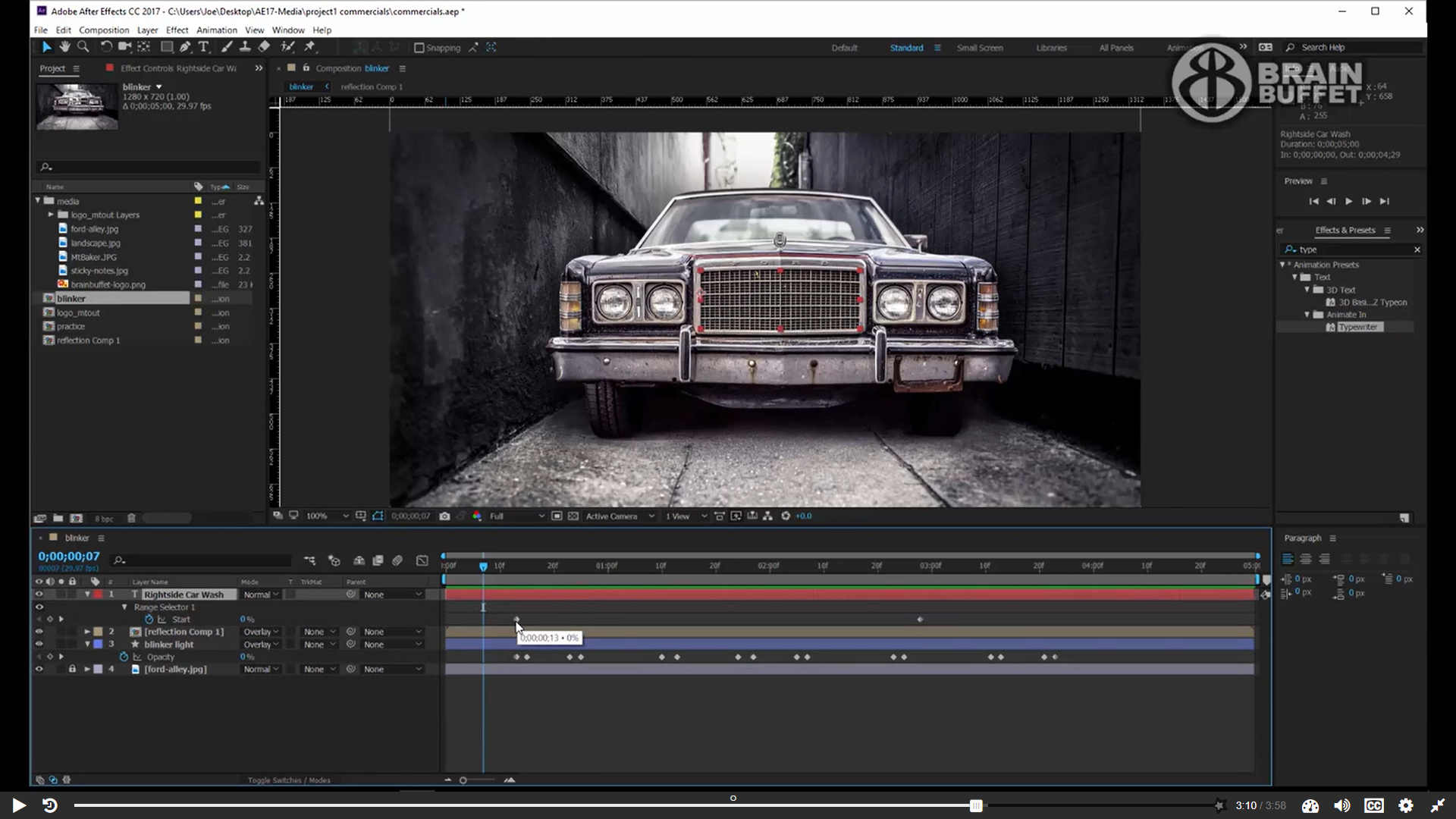Select the Horizontal Type tool
The image size is (1456, 819).
click(x=203, y=47)
